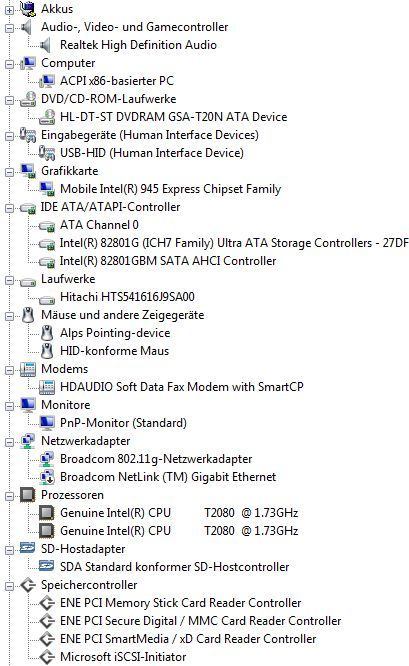Click the Microsoft iSCSI-Initiator controller icon

click(x=47, y=657)
